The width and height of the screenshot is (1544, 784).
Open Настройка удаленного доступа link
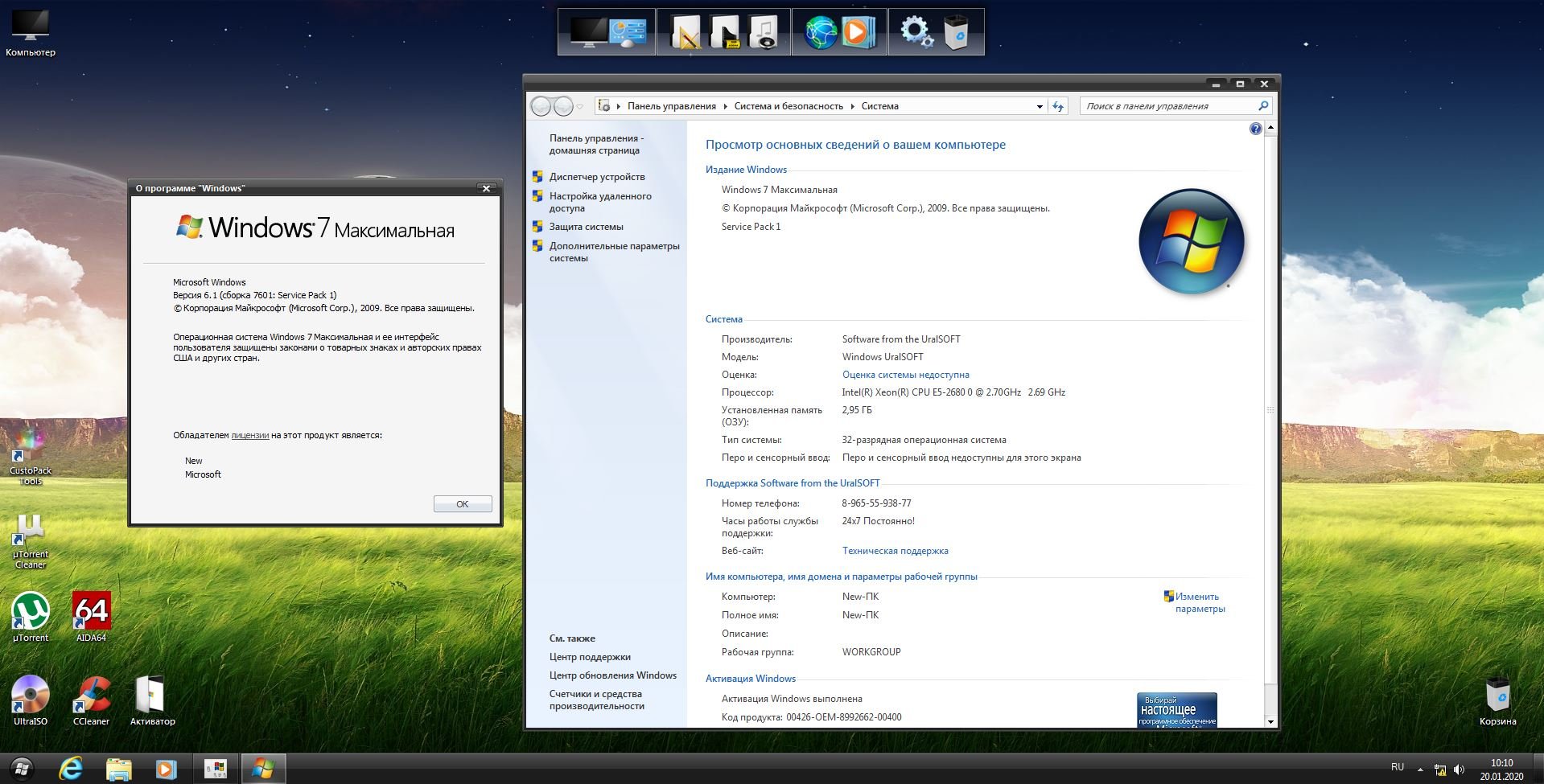point(600,202)
